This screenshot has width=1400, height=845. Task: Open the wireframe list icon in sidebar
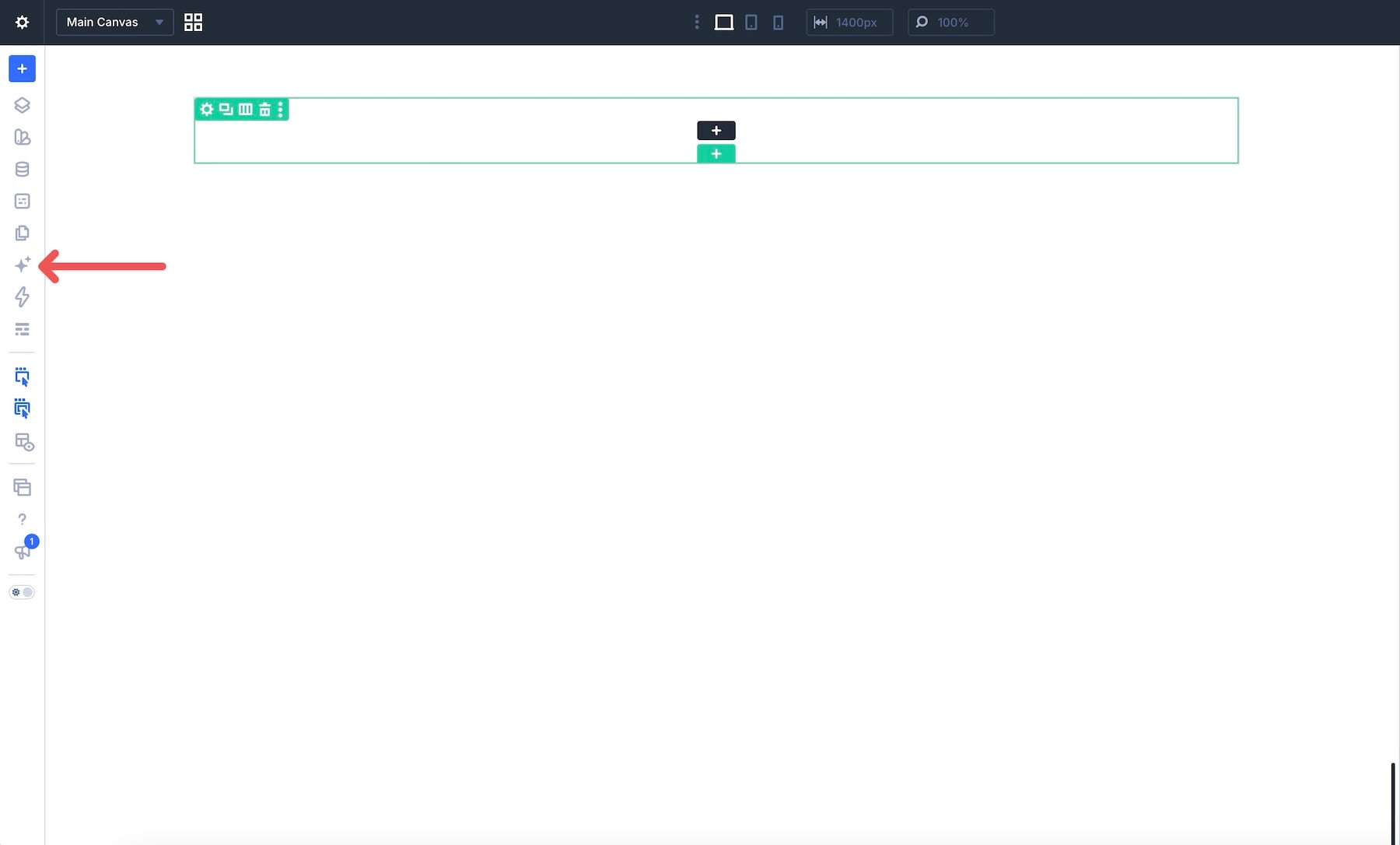tap(22, 329)
